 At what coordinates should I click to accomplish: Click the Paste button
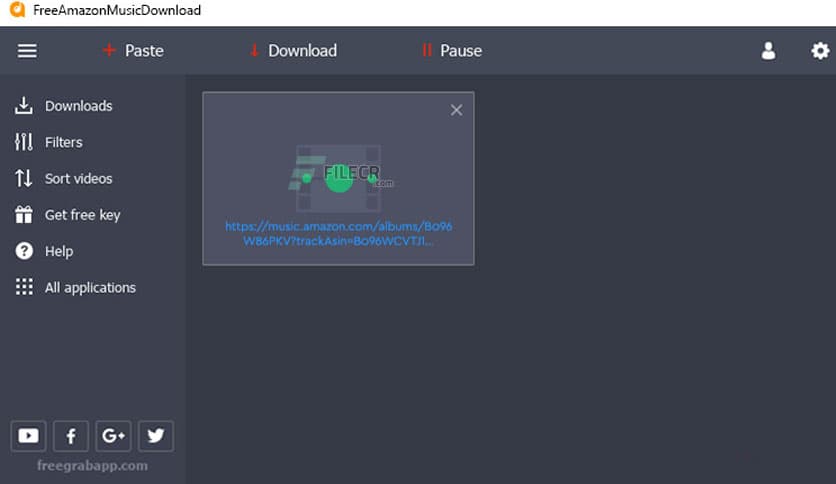coord(133,51)
